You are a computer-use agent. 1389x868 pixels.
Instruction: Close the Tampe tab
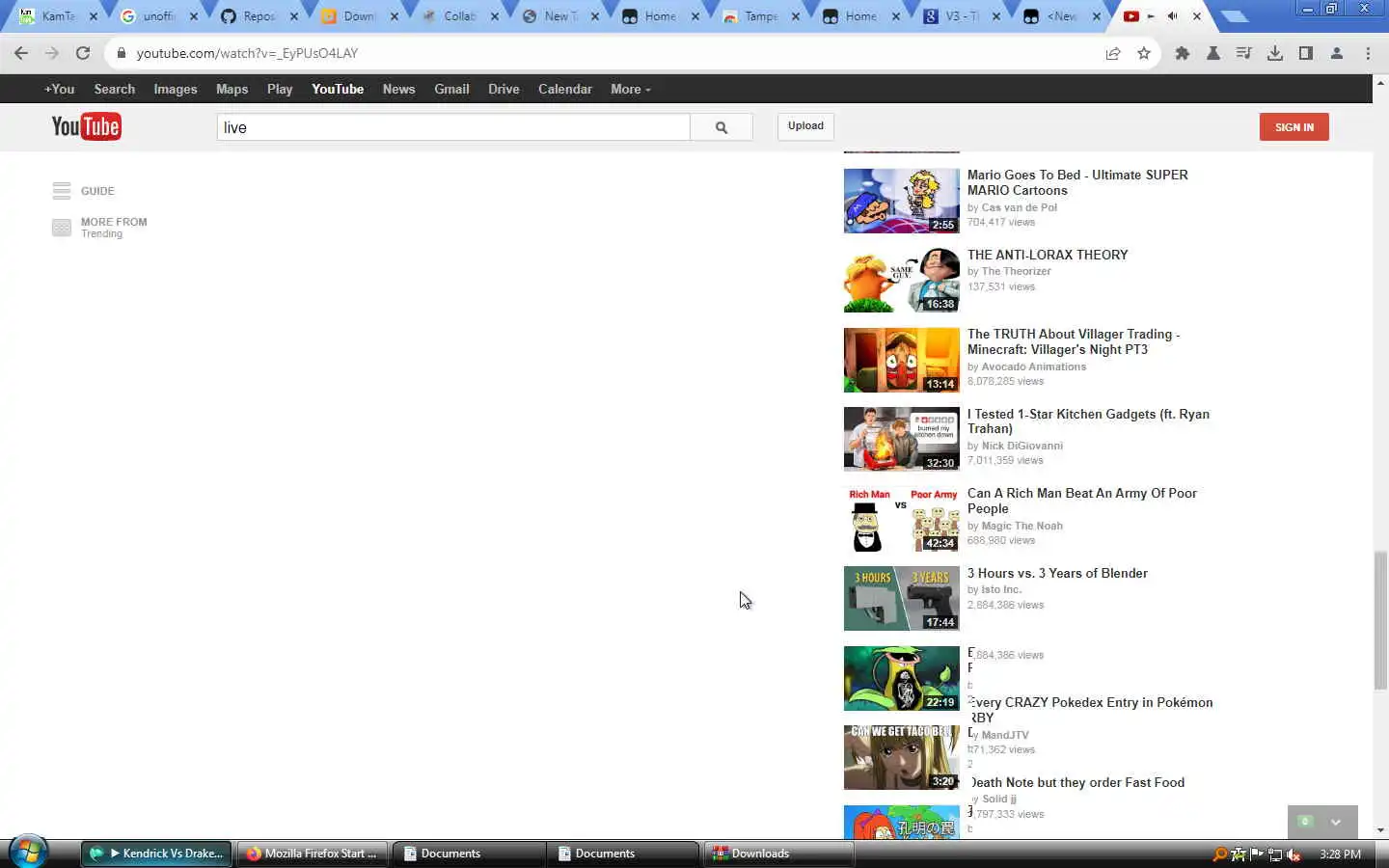pos(795,16)
